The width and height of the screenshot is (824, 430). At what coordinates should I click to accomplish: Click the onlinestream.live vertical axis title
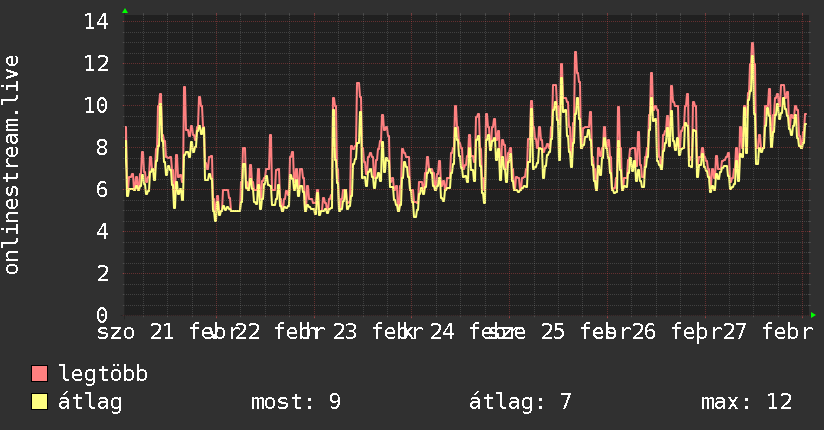(x=11, y=165)
